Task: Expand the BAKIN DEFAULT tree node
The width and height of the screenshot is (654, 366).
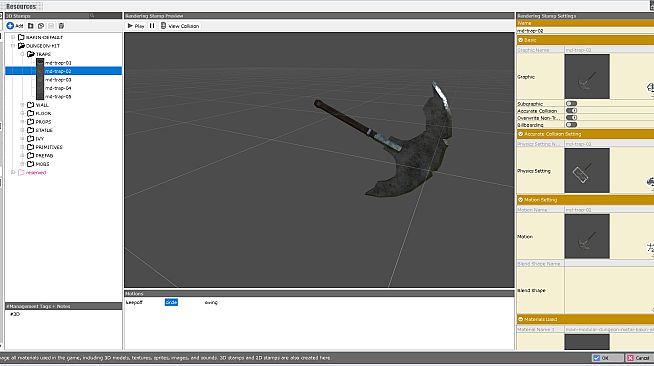Action: point(13,38)
